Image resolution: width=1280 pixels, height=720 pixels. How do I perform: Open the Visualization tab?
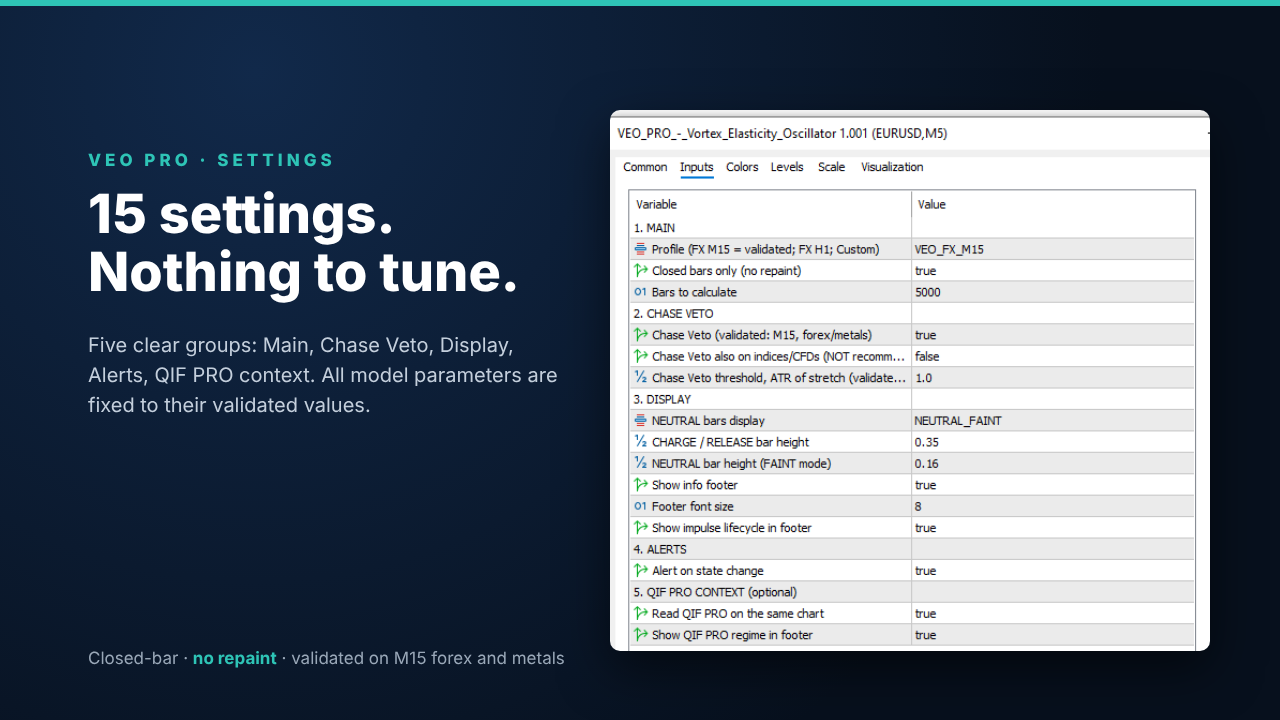point(892,167)
